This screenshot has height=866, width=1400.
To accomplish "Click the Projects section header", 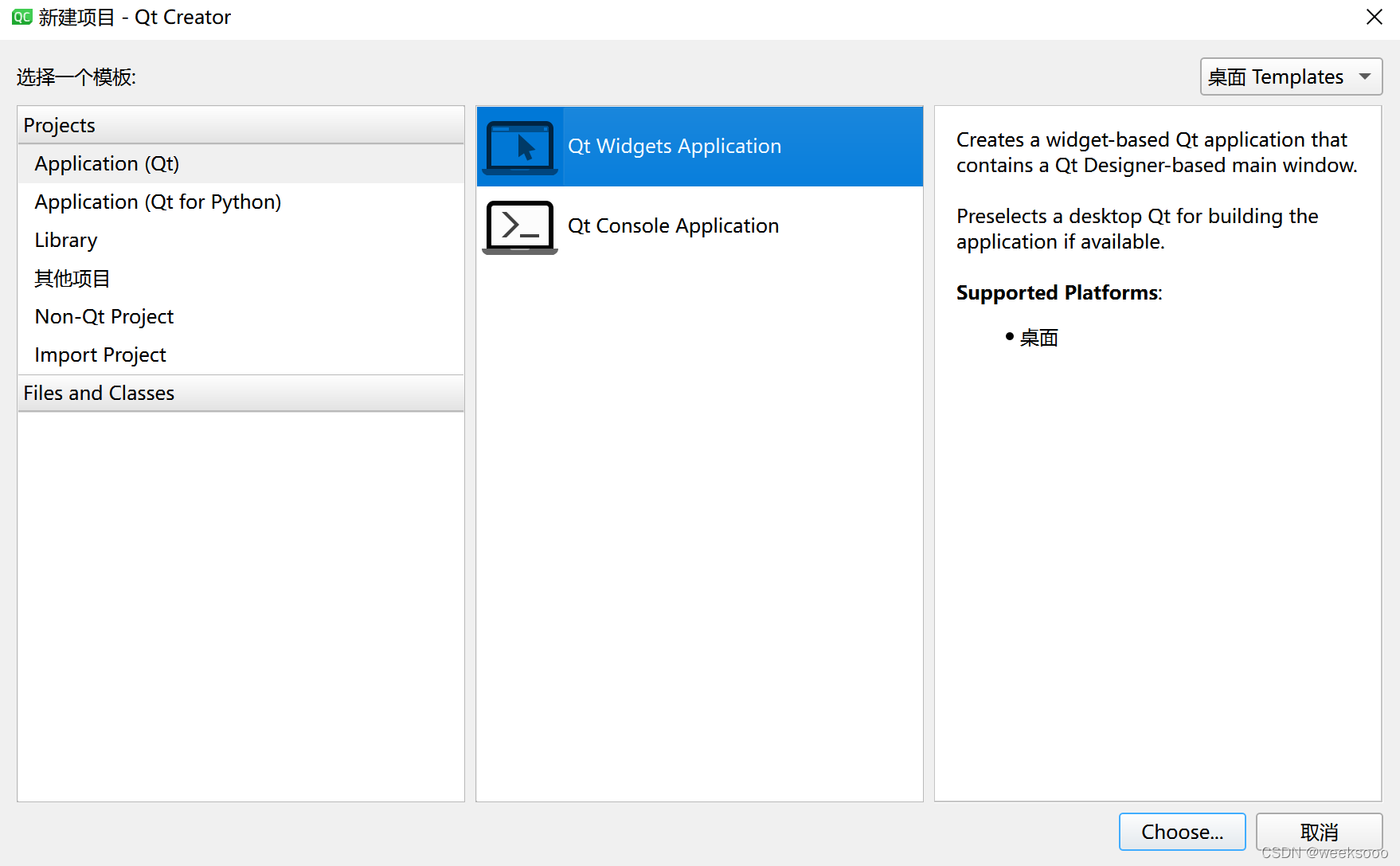I will [x=241, y=125].
